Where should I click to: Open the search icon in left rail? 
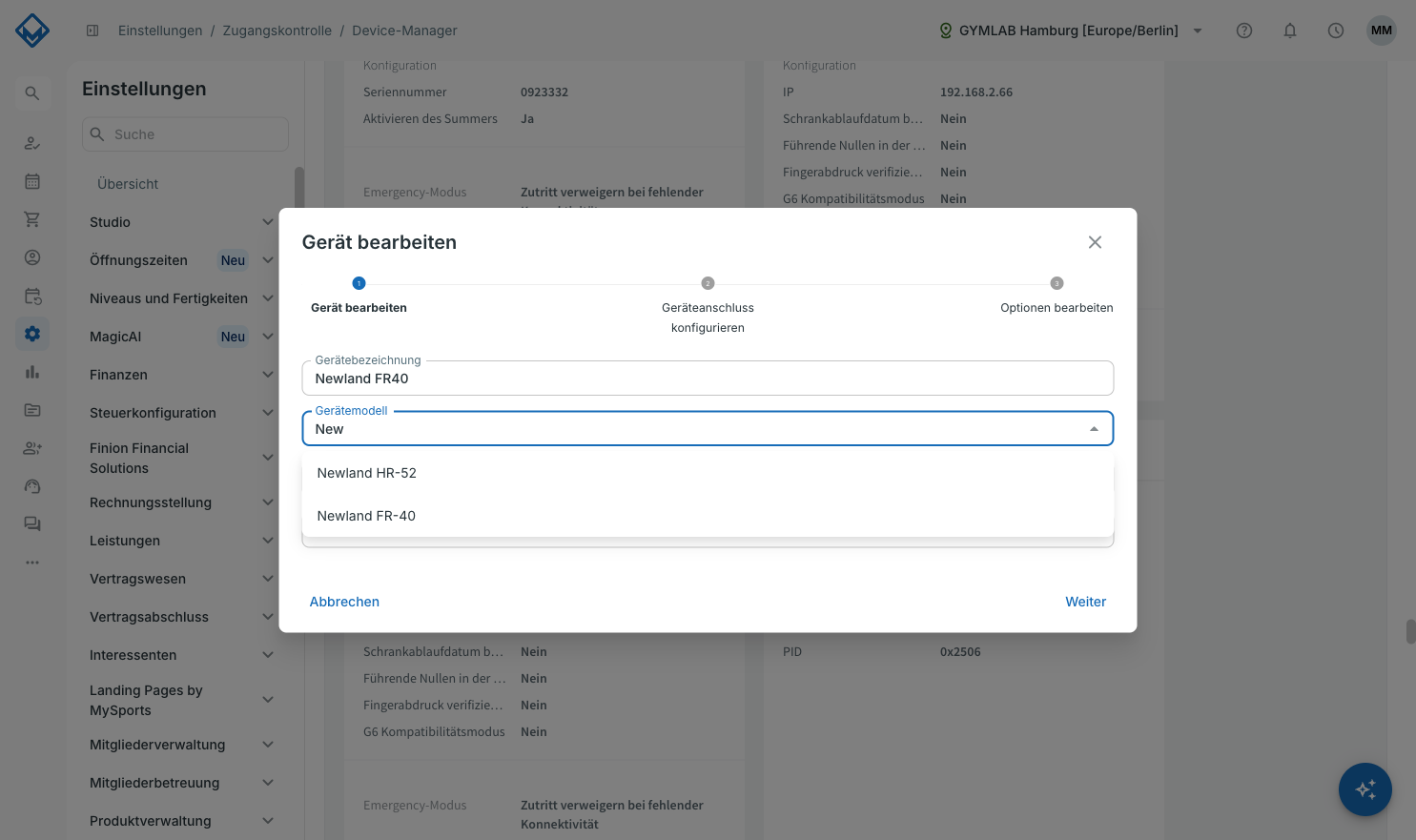pos(32,93)
